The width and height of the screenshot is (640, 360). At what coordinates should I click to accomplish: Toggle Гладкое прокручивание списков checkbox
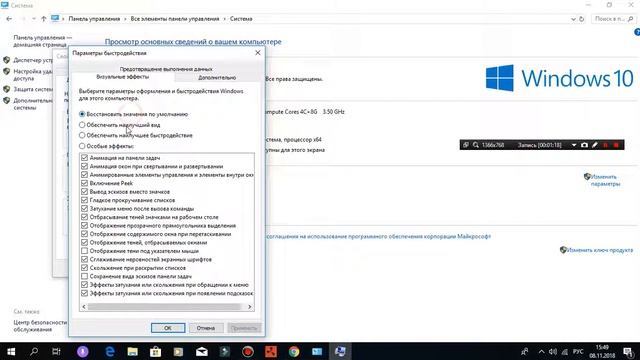[84, 200]
